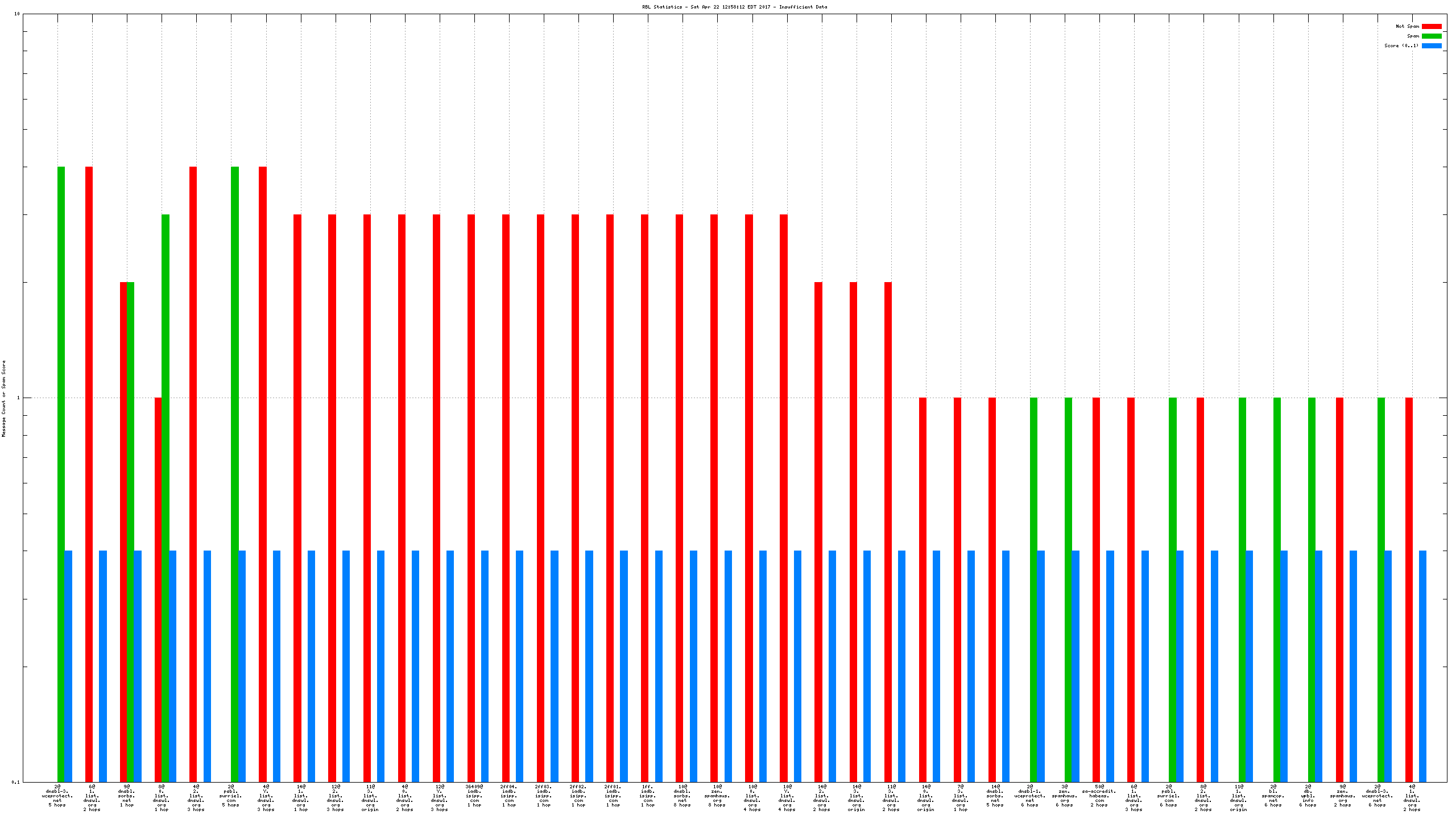This screenshot has height=819, width=1456.
Task: Click the RBL Statistics chart title
Action: pos(734,7)
